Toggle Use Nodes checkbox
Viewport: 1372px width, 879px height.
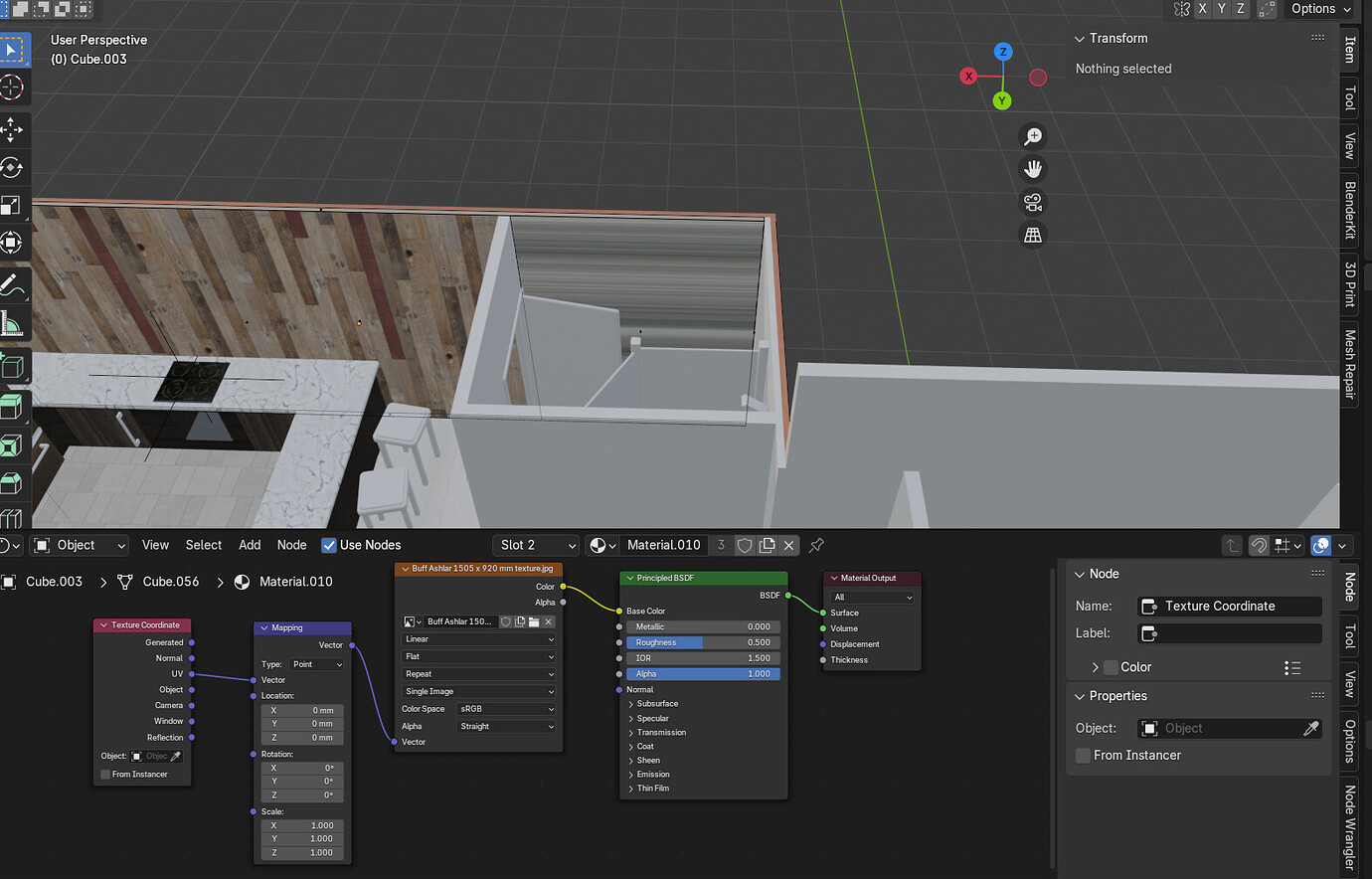tap(329, 545)
